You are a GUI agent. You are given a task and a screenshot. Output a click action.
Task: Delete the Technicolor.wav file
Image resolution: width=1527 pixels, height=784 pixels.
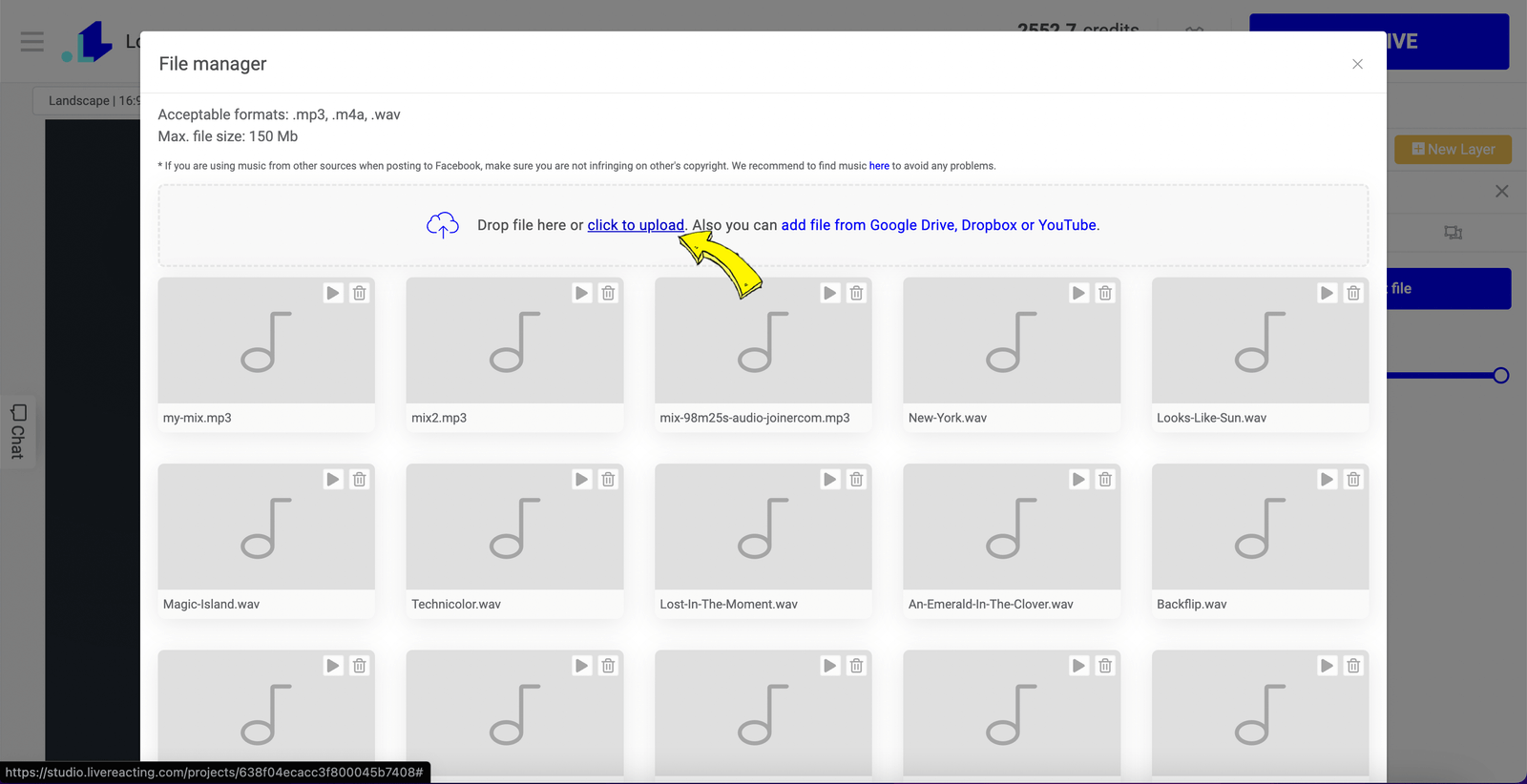pos(608,479)
